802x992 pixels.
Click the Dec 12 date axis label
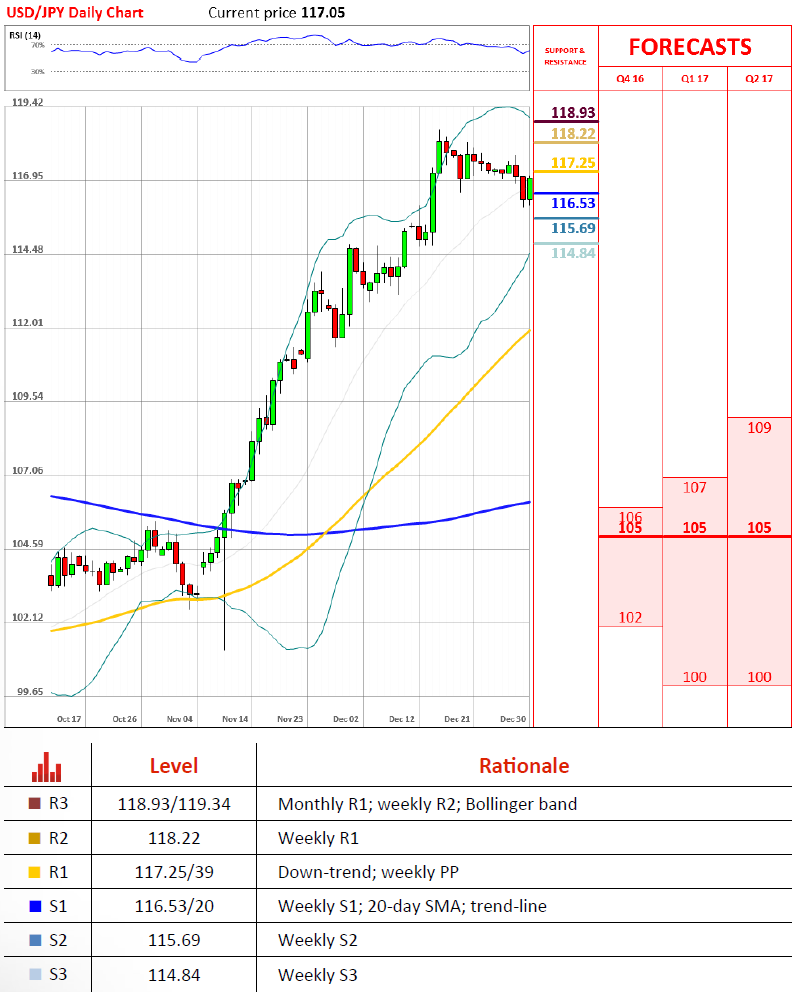[x=402, y=719]
